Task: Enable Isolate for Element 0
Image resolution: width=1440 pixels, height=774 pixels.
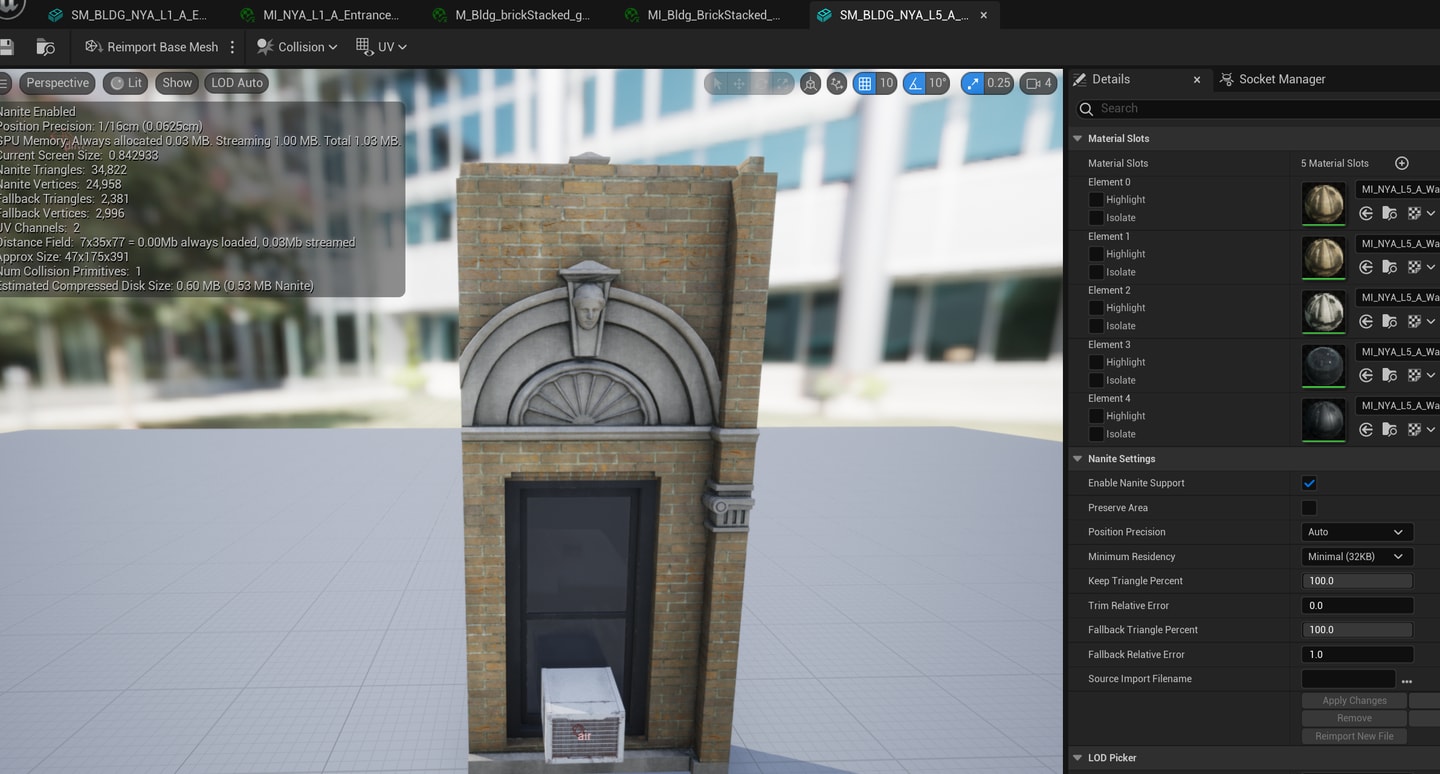Action: point(1096,218)
